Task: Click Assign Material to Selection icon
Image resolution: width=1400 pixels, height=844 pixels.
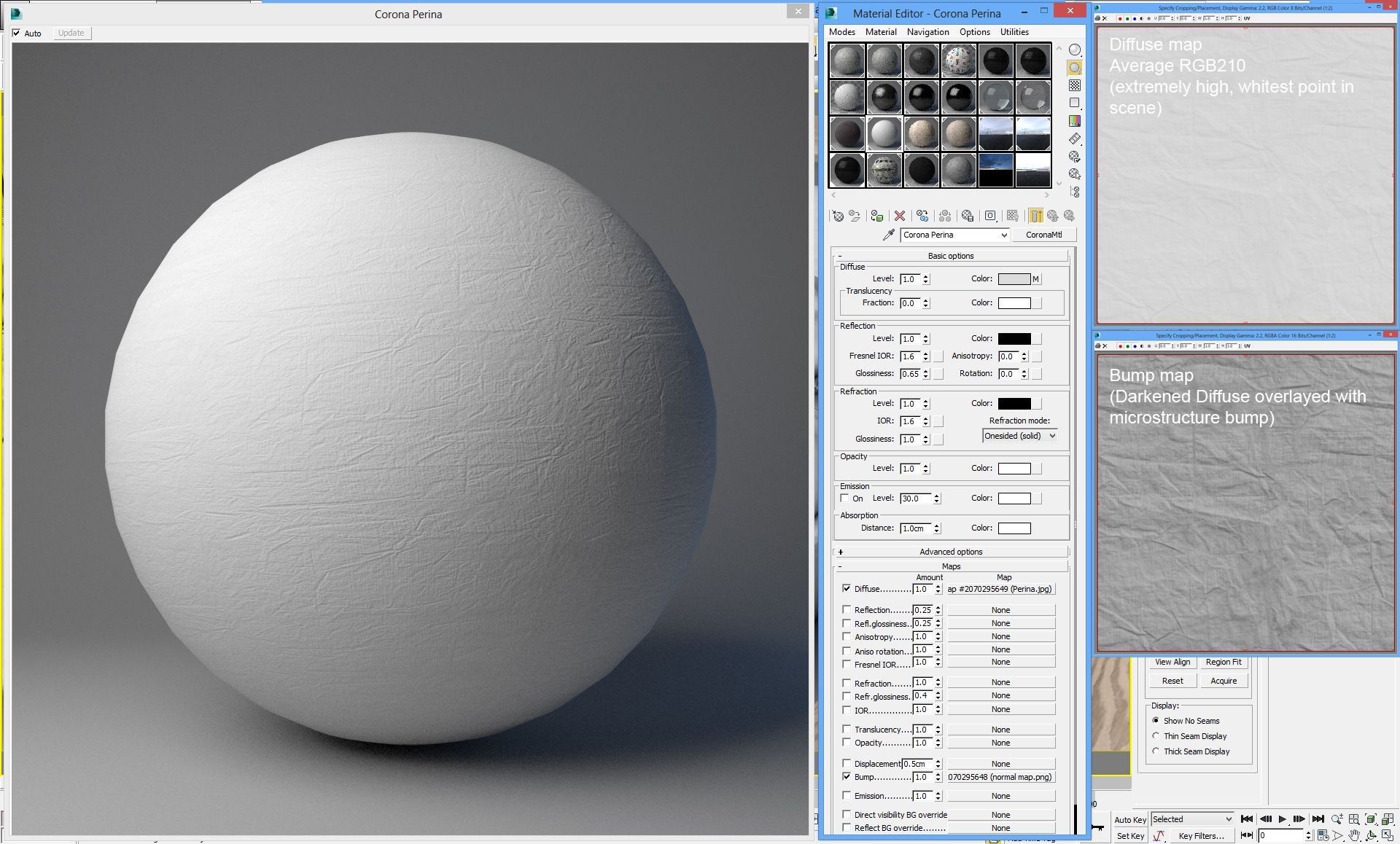Action: pos(877,216)
